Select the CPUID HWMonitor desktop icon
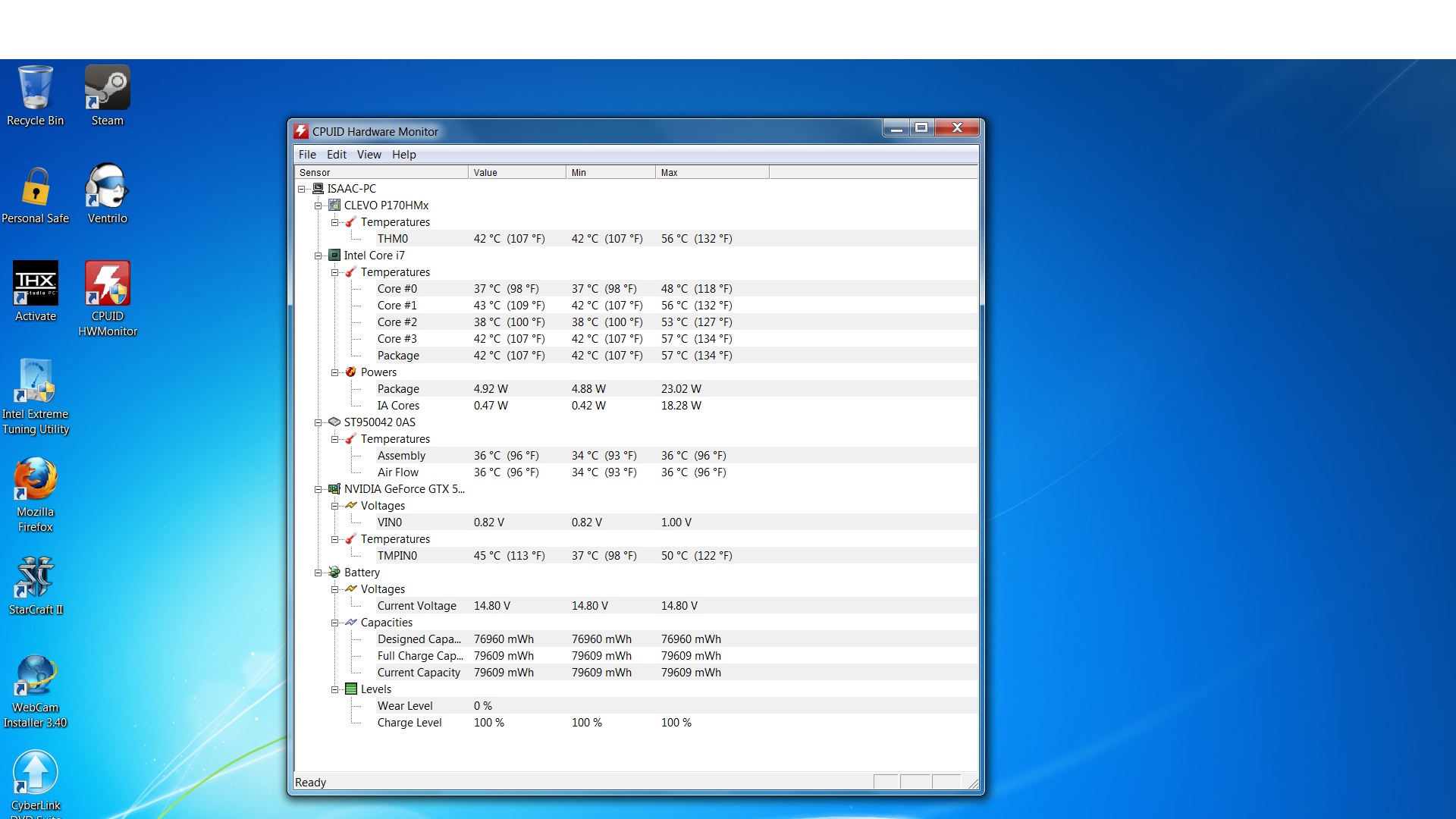 click(107, 299)
